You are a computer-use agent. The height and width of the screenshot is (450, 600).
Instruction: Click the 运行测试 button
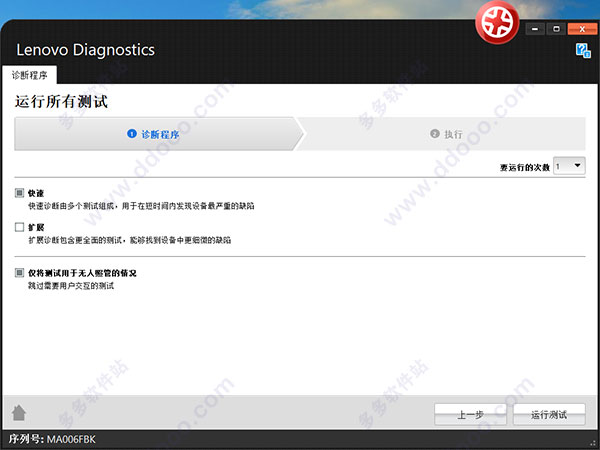click(x=548, y=414)
